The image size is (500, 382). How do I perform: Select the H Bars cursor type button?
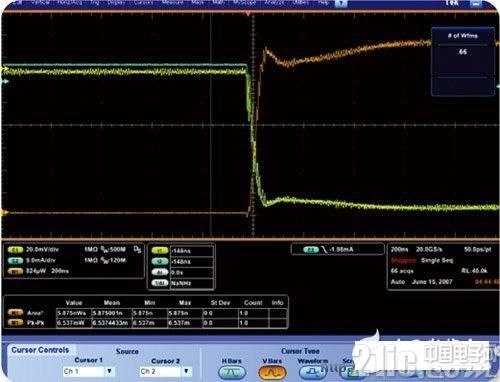(x=232, y=372)
